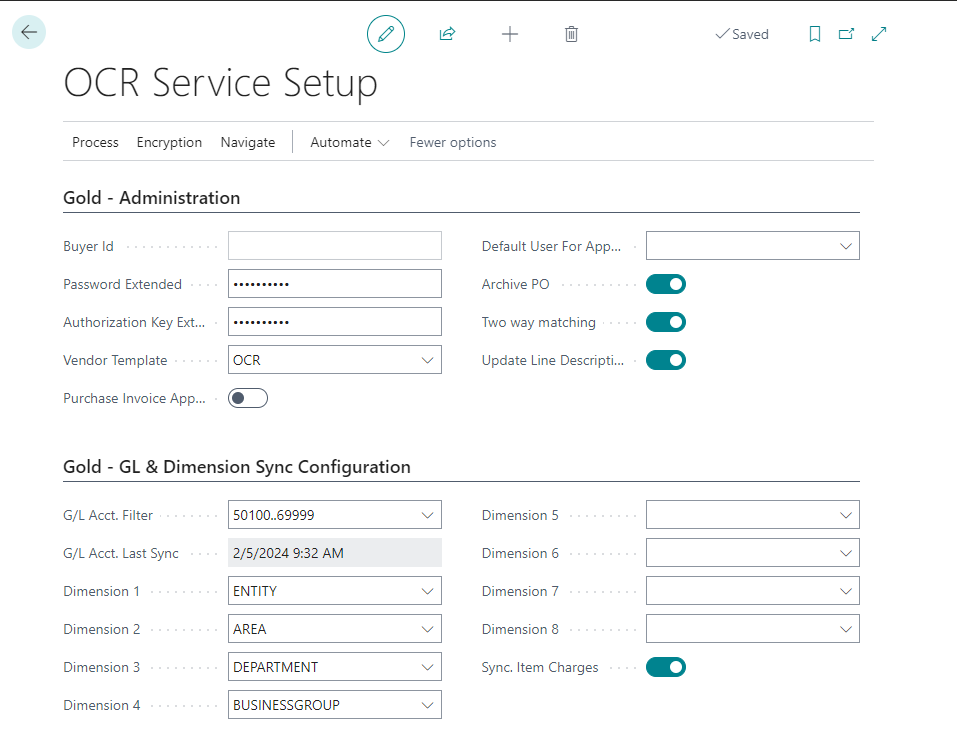
Task: Expand the Vendor Template dropdown
Action: coord(428,360)
